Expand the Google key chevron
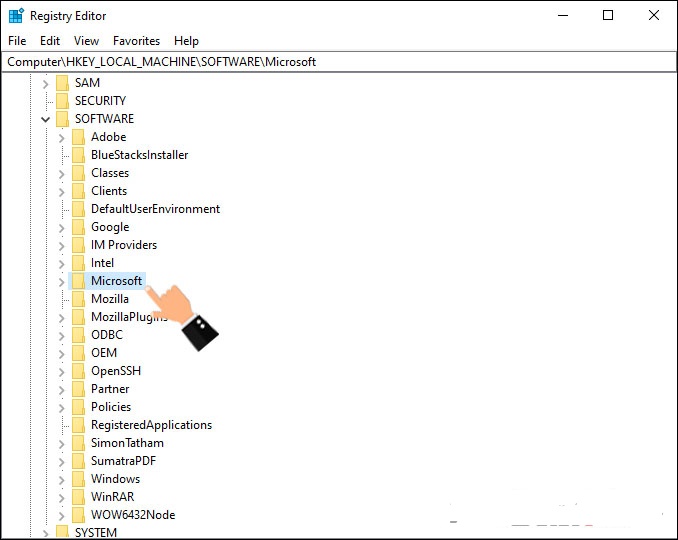 (61, 228)
